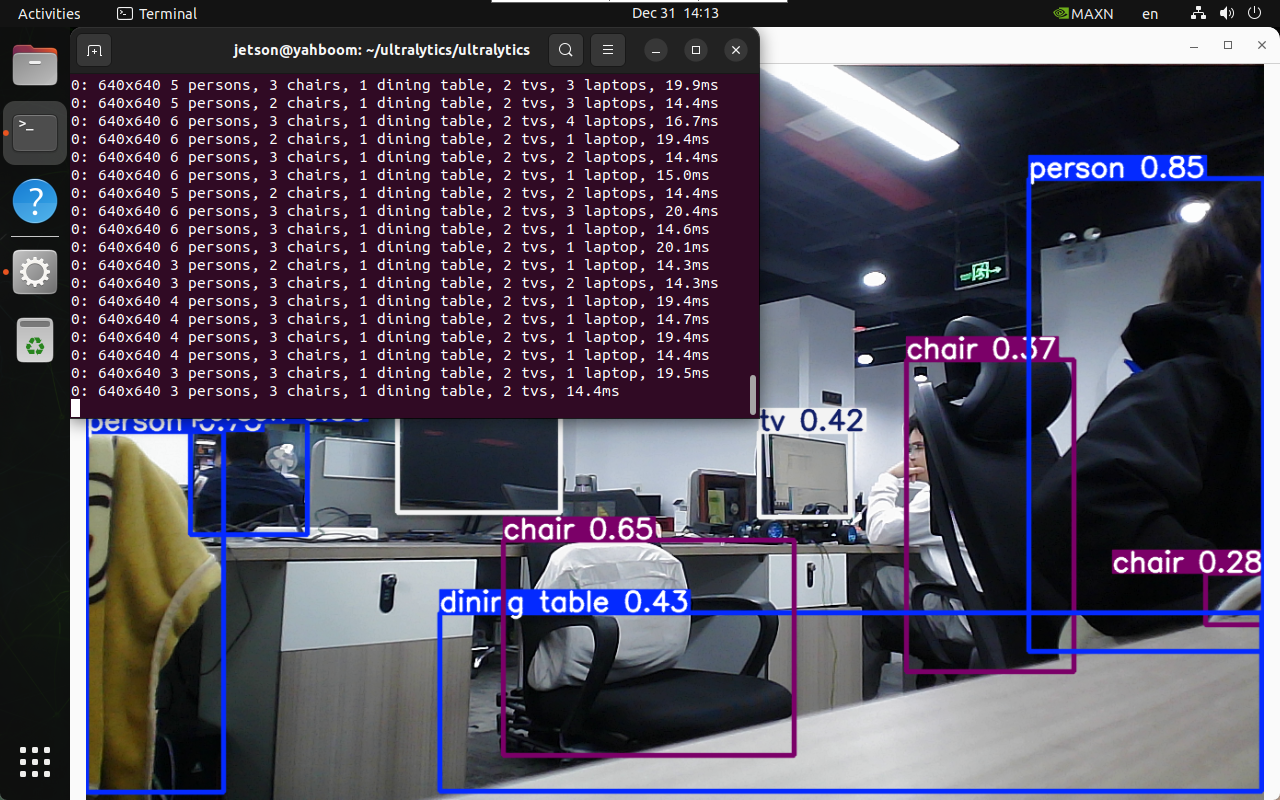This screenshot has height=800, width=1280.
Task: Click the NVIDIA MAXN power mode indicator
Action: (x=1083, y=14)
